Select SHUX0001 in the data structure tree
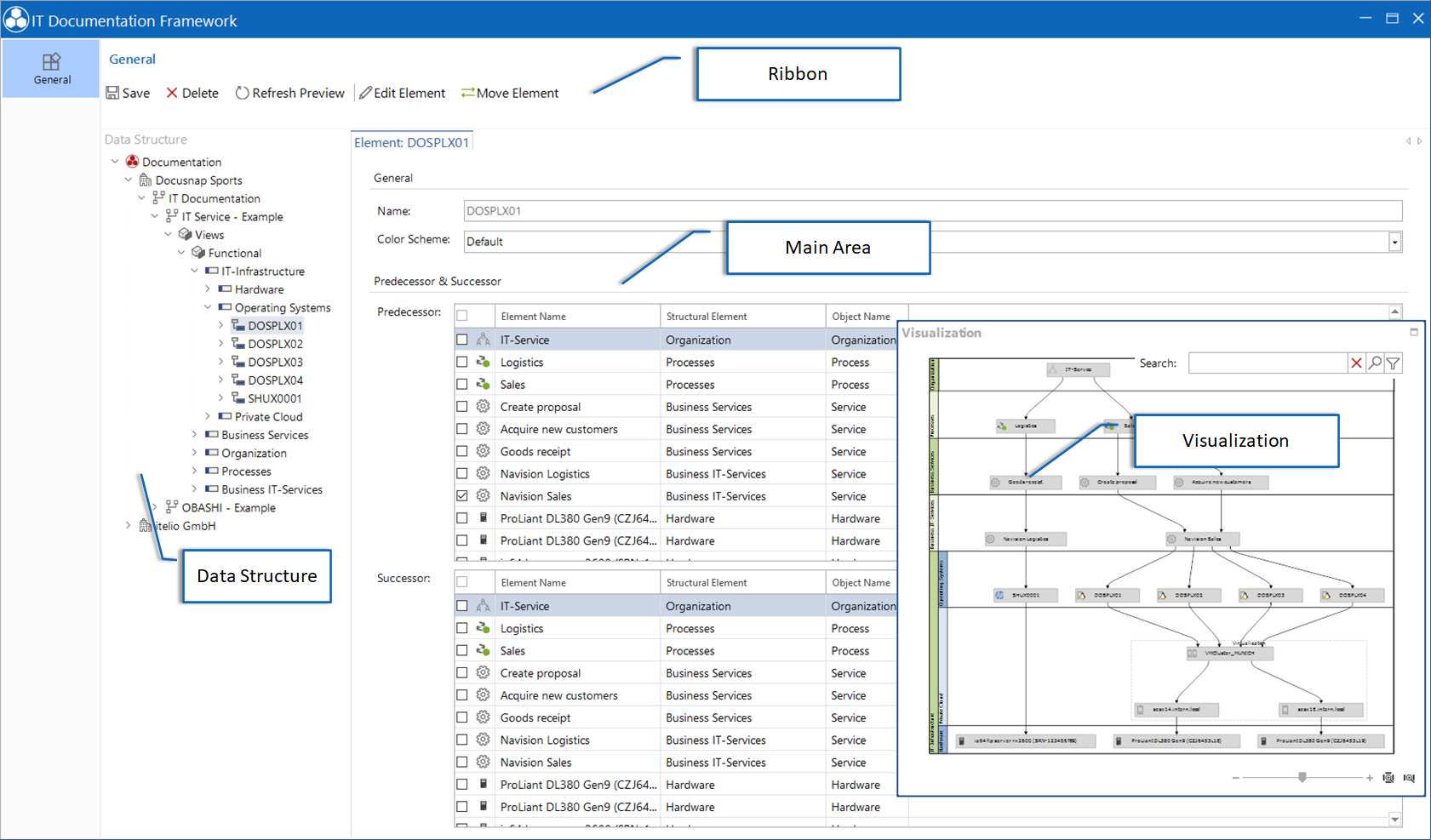 pos(274,398)
